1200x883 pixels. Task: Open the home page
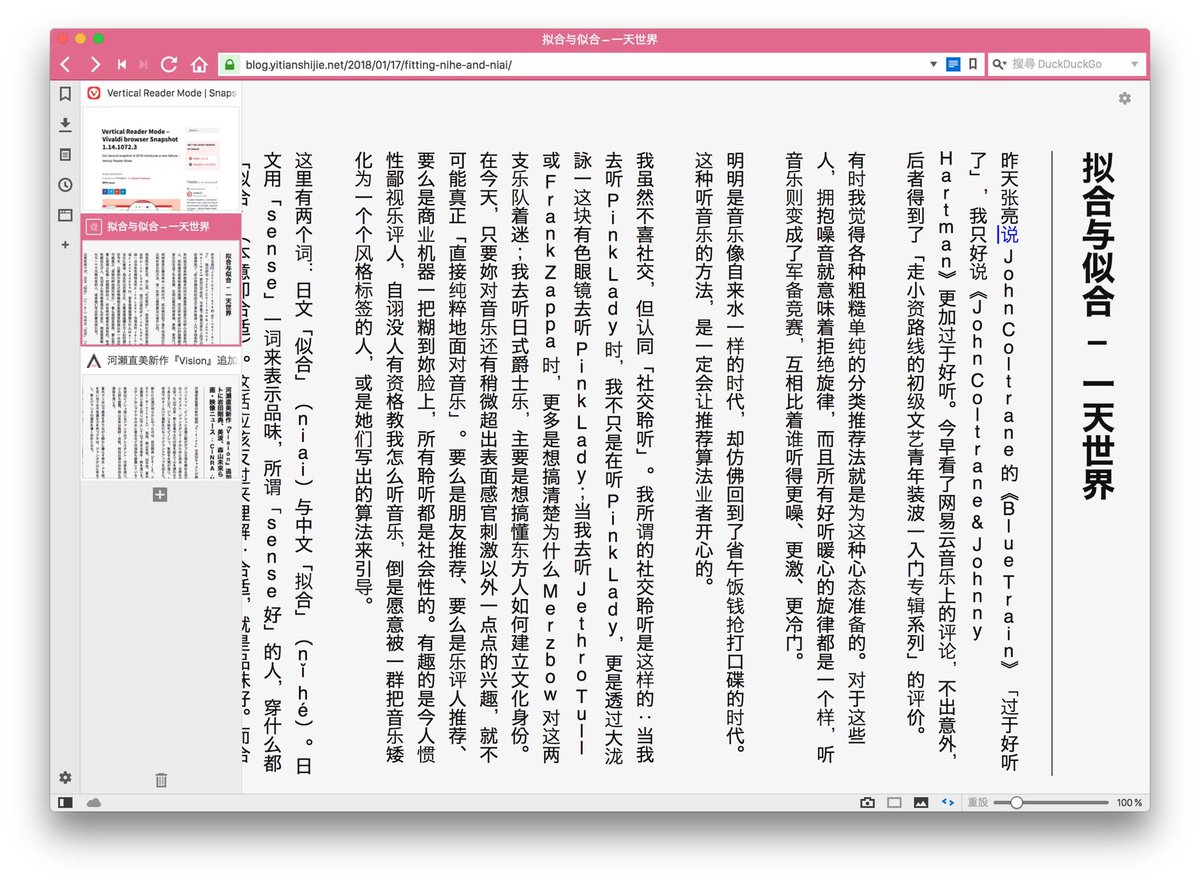(x=199, y=64)
